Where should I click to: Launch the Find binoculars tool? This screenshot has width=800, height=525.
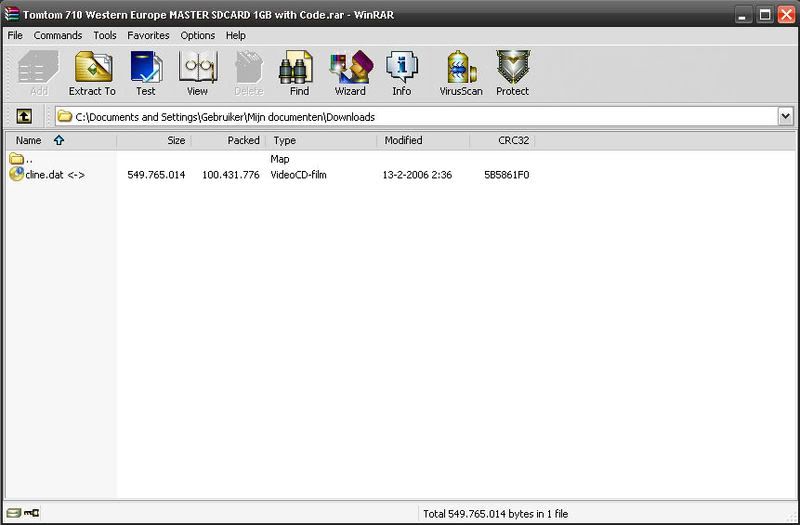tap(299, 72)
